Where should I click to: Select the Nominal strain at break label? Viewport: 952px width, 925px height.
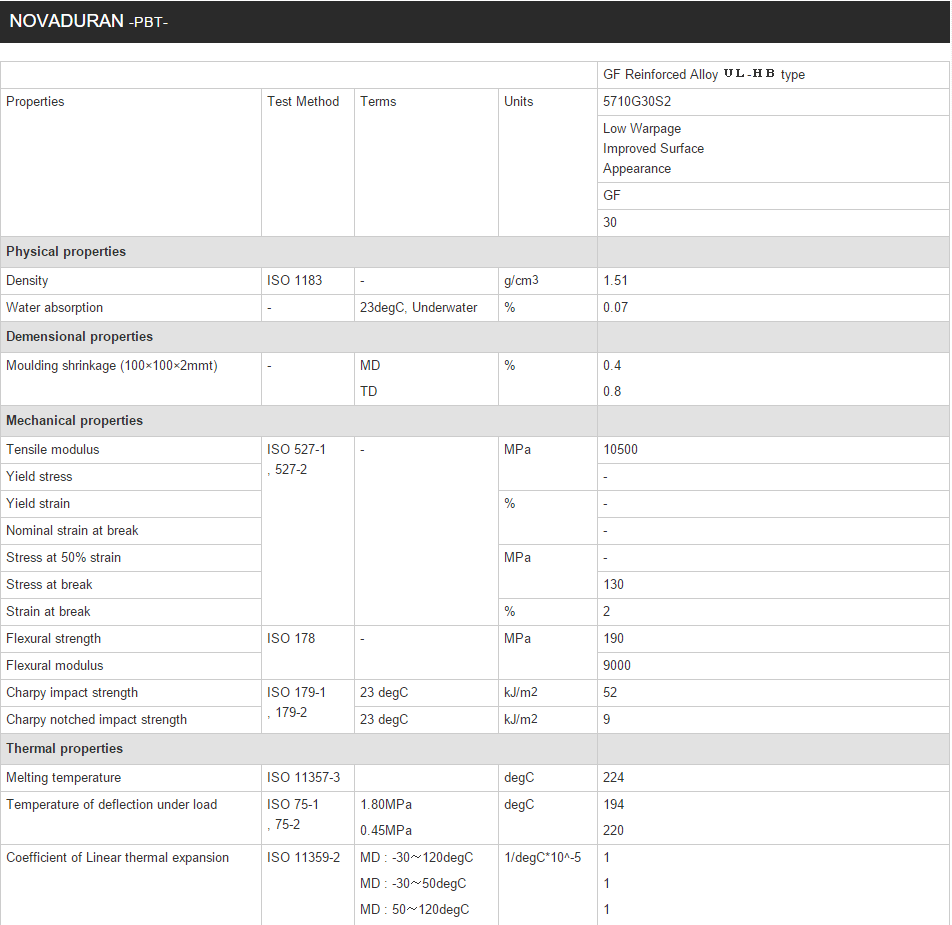(72, 530)
